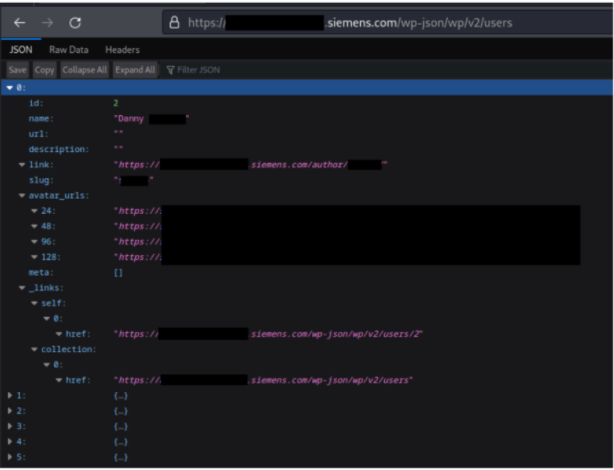The width and height of the screenshot is (614, 470).
Task: Collapse the 0 node under self
Action: 47,319
